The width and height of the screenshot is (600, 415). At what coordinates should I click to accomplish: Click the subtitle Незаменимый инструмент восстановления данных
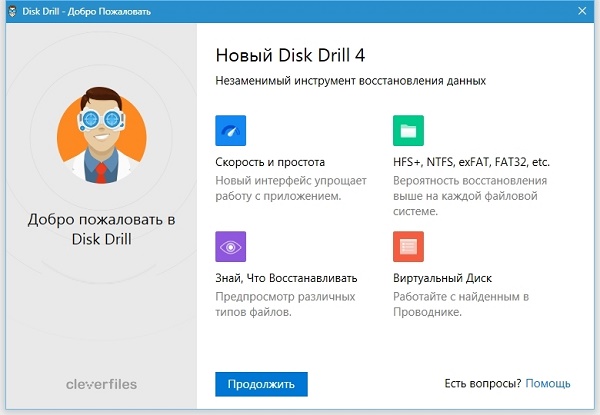tap(351, 81)
